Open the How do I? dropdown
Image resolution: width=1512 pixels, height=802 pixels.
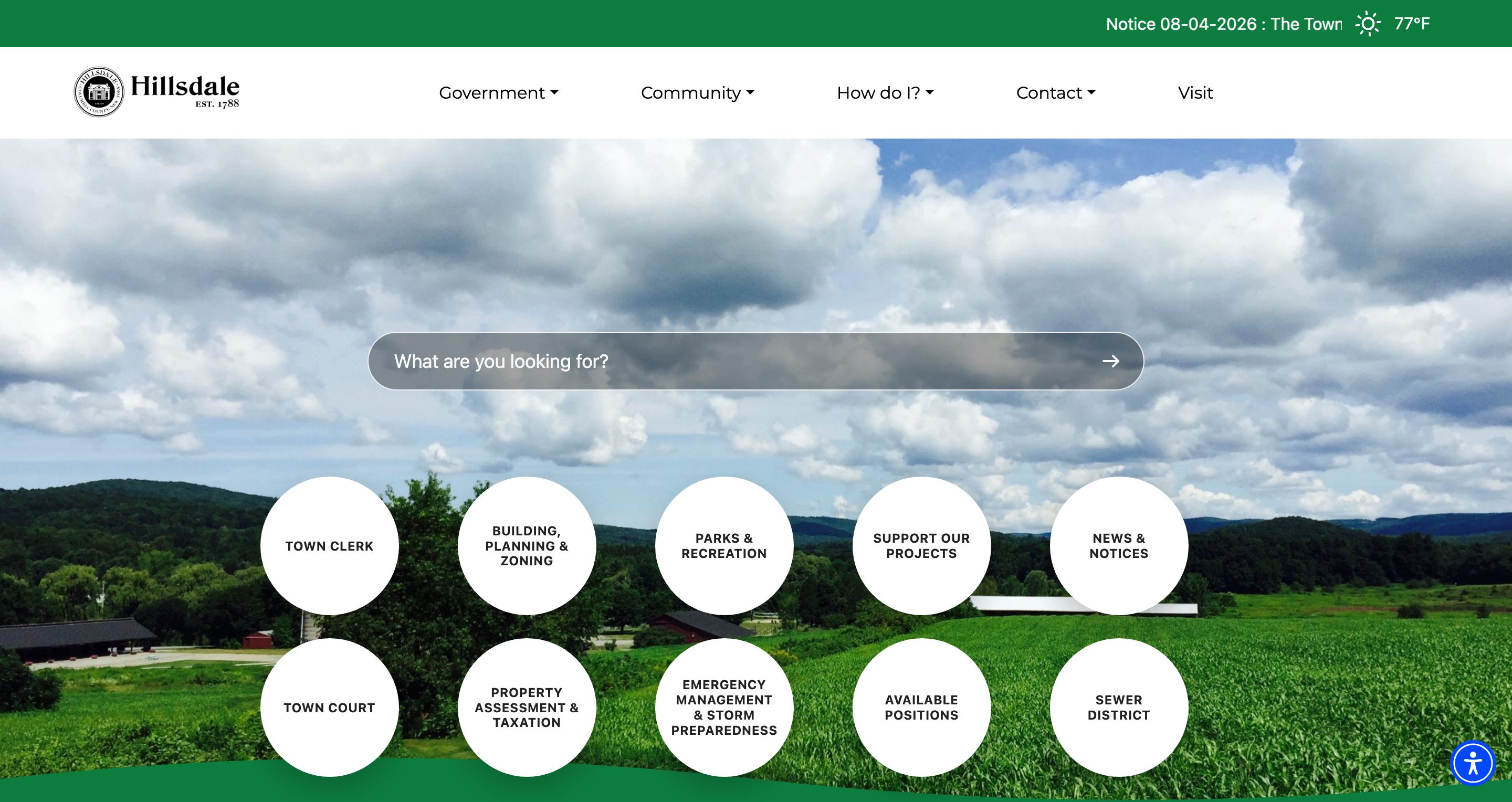(885, 93)
